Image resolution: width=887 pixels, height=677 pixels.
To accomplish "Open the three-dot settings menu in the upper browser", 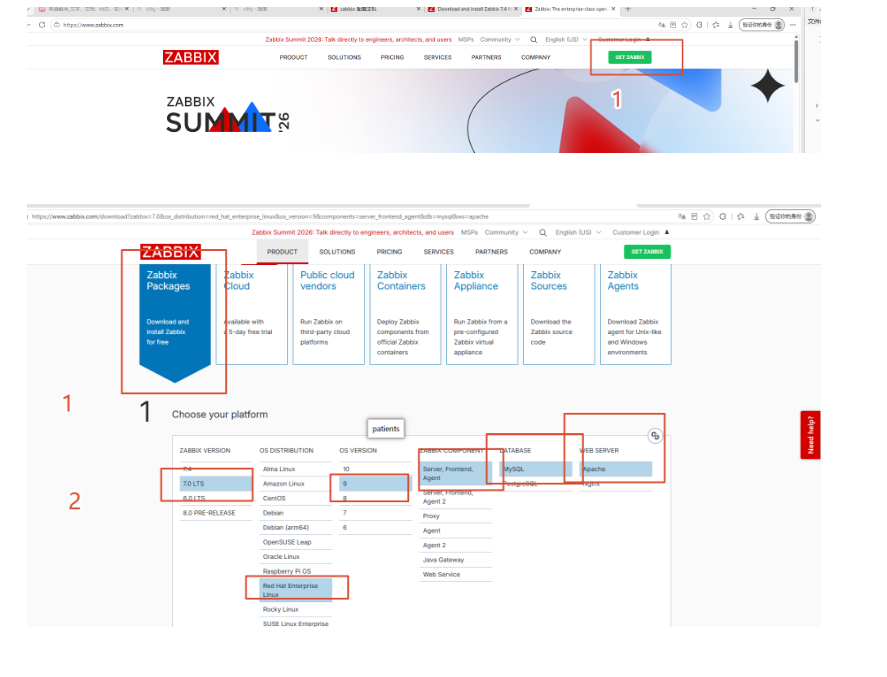I will (793, 25).
